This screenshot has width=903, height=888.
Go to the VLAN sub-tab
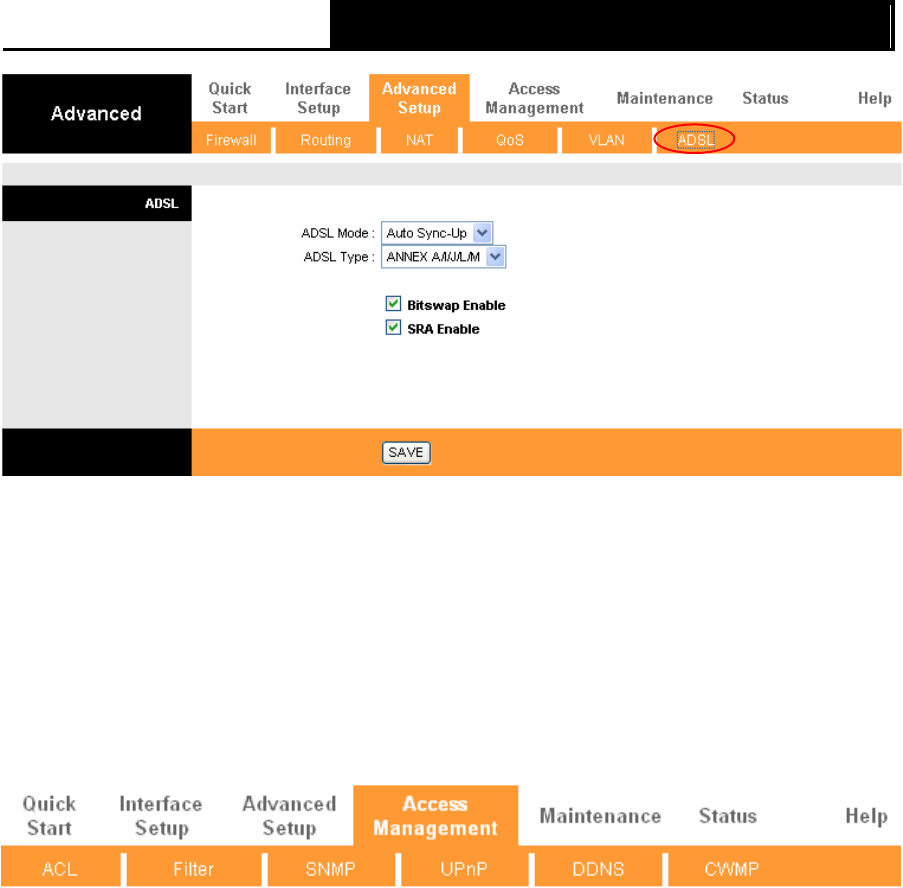pyautogui.click(x=606, y=140)
